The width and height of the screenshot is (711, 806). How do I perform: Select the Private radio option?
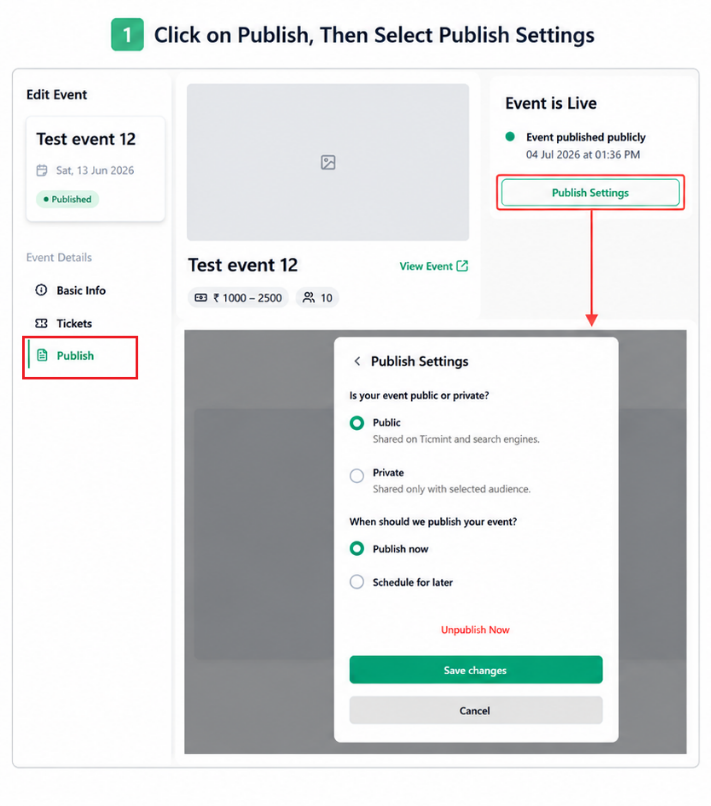(357, 475)
